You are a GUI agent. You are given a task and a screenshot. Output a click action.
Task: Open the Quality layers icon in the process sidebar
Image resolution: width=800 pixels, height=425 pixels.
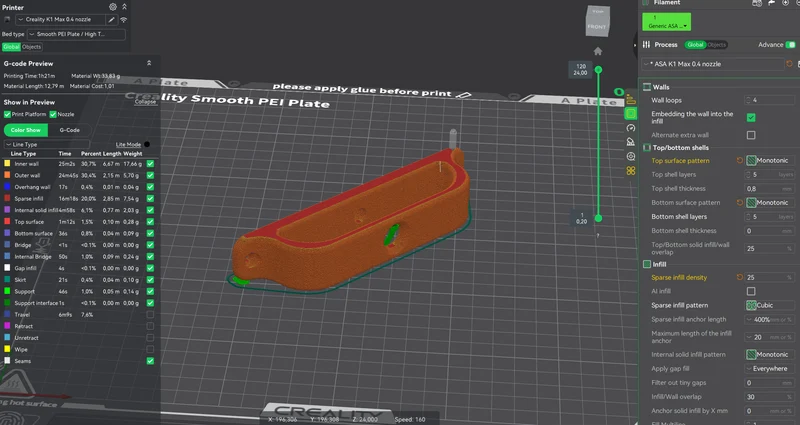[x=631, y=99]
